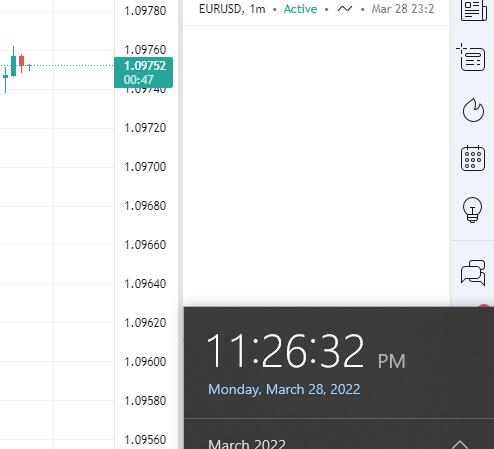
Task: Collapse the March 2022 calendar chevron
Action: click(460, 445)
